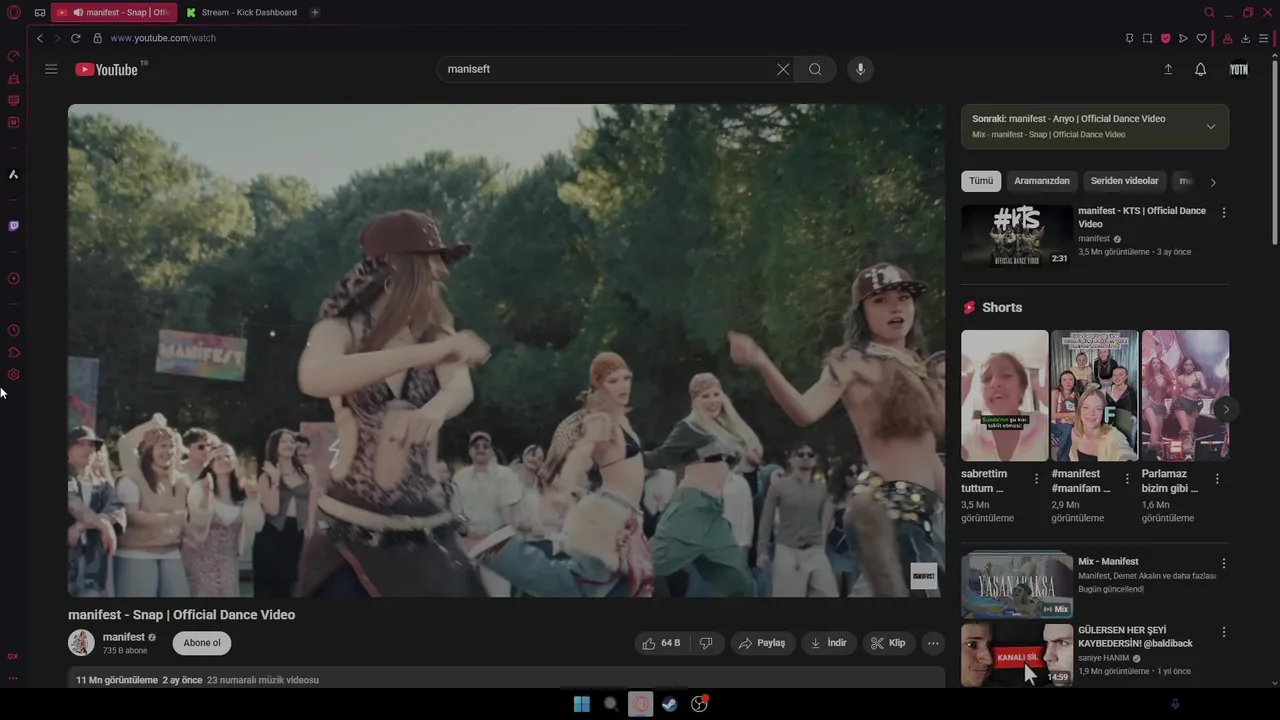Share the video with Paylaş
Screen dimensions: 1280x720
[x=762, y=643]
